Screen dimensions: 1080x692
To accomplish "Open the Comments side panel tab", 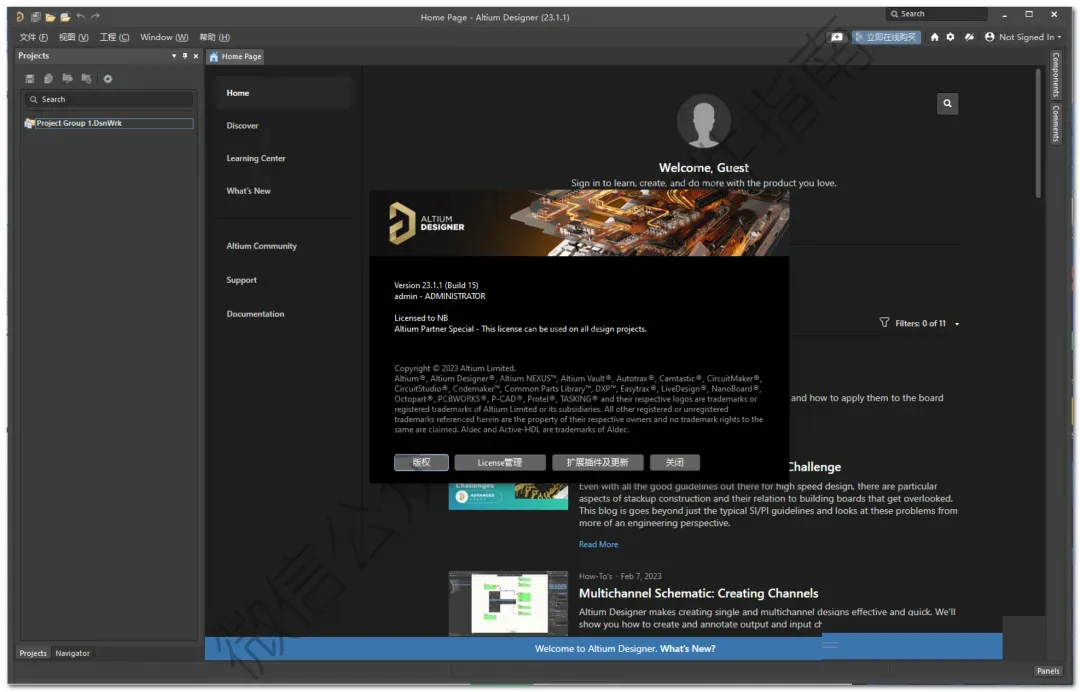I will (x=1055, y=123).
